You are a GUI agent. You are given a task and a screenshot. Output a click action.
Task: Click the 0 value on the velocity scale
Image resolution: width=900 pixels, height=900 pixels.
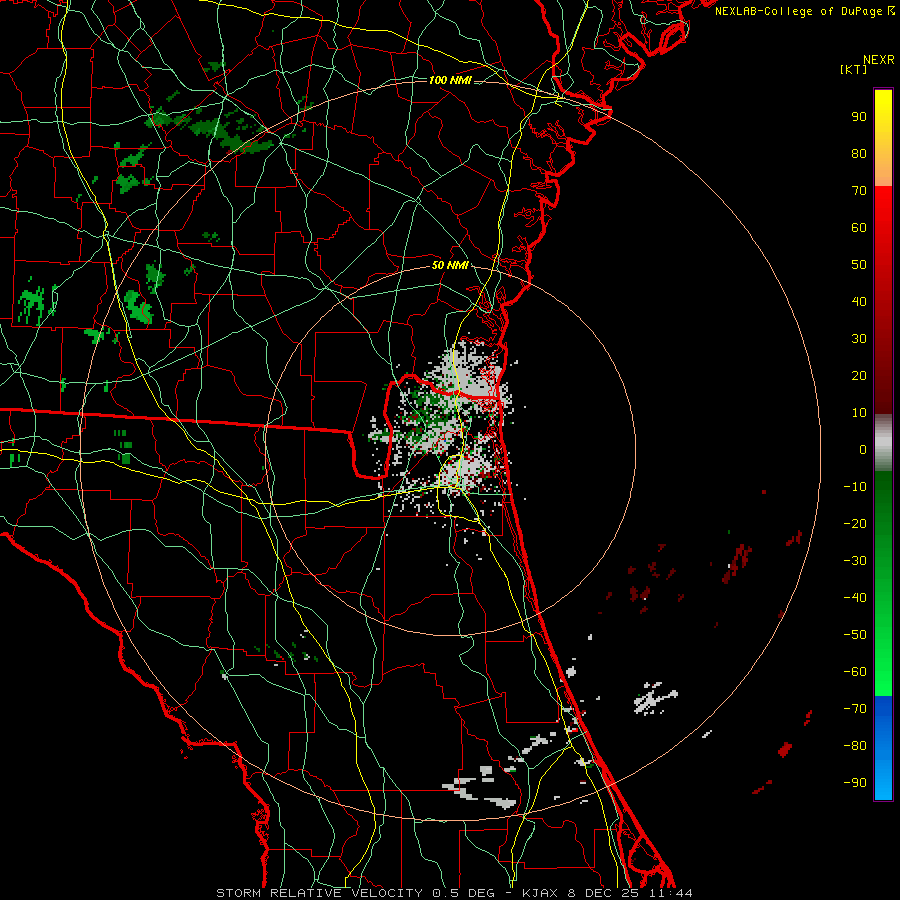click(863, 449)
